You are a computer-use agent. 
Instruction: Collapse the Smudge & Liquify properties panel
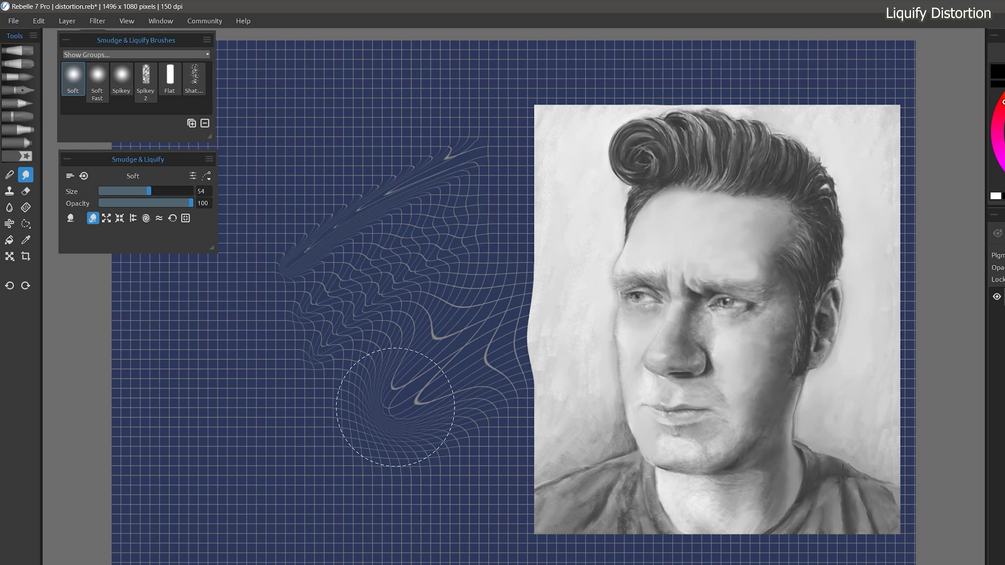point(67,159)
